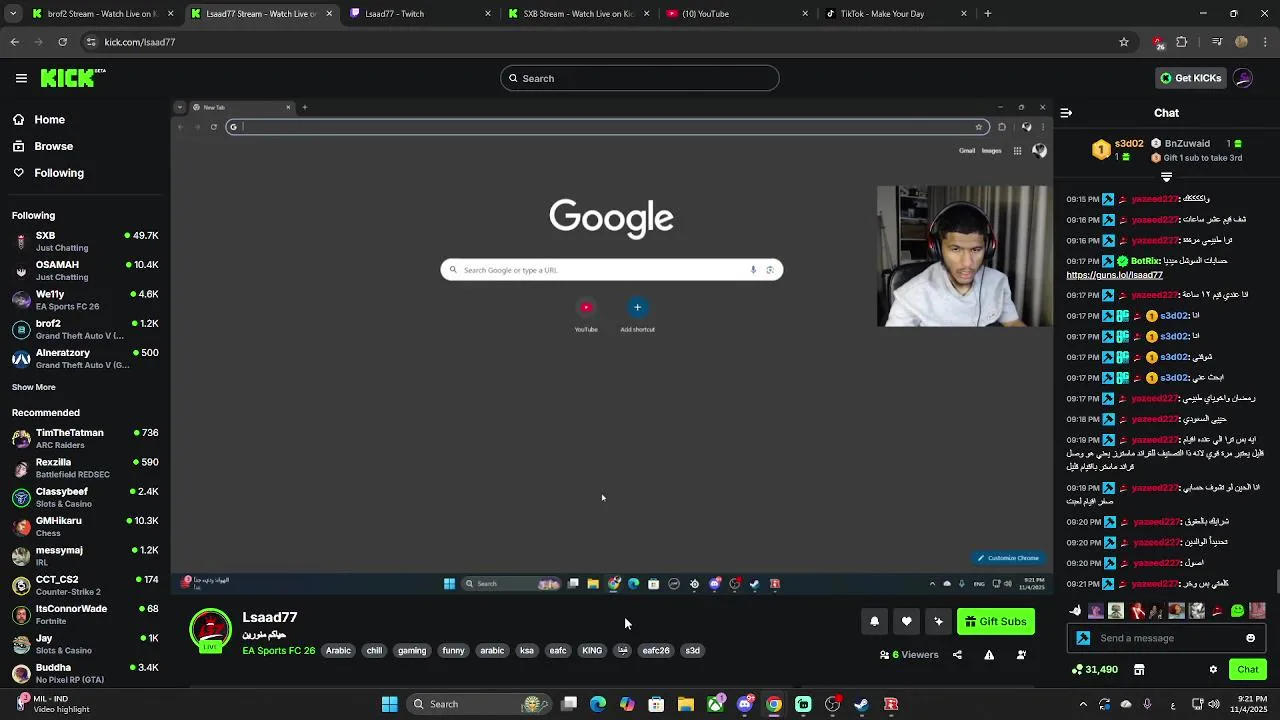Click the KING tag
Screen dimensions: 1280x720
tap(592, 651)
